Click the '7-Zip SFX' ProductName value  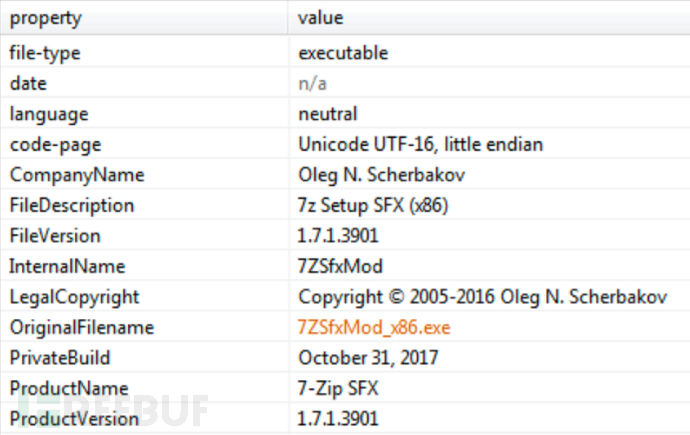[x=338, y=388]
